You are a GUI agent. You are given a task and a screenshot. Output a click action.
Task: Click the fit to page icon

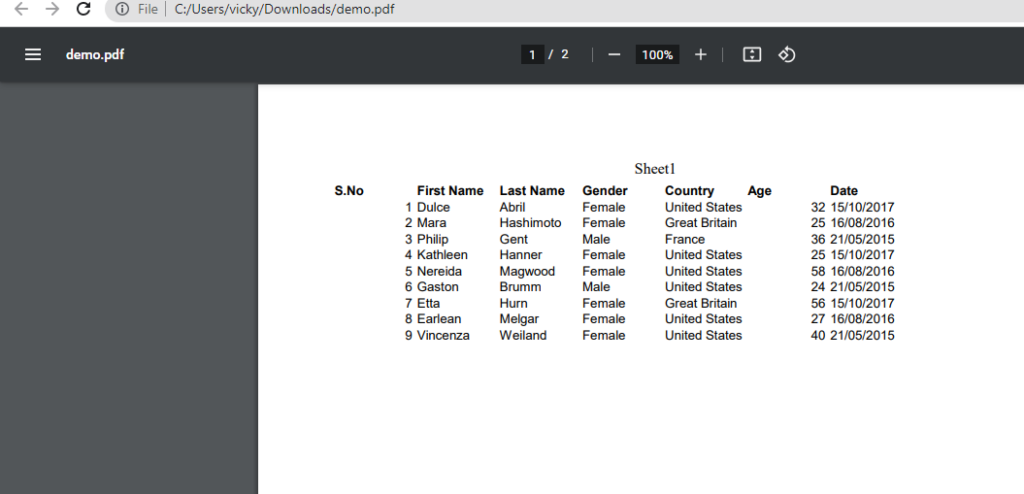[752, 55]
